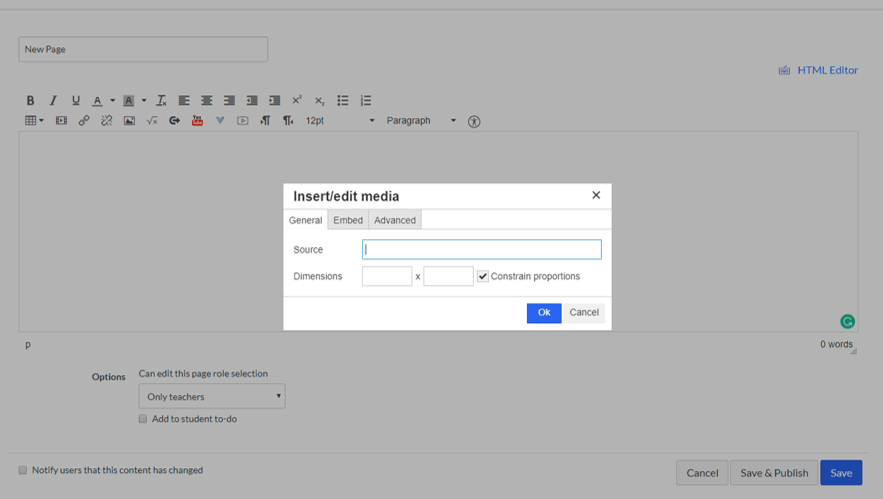Click the italic formatting icon
Viewport: 883px width, 499px height.
pos(53,100)
